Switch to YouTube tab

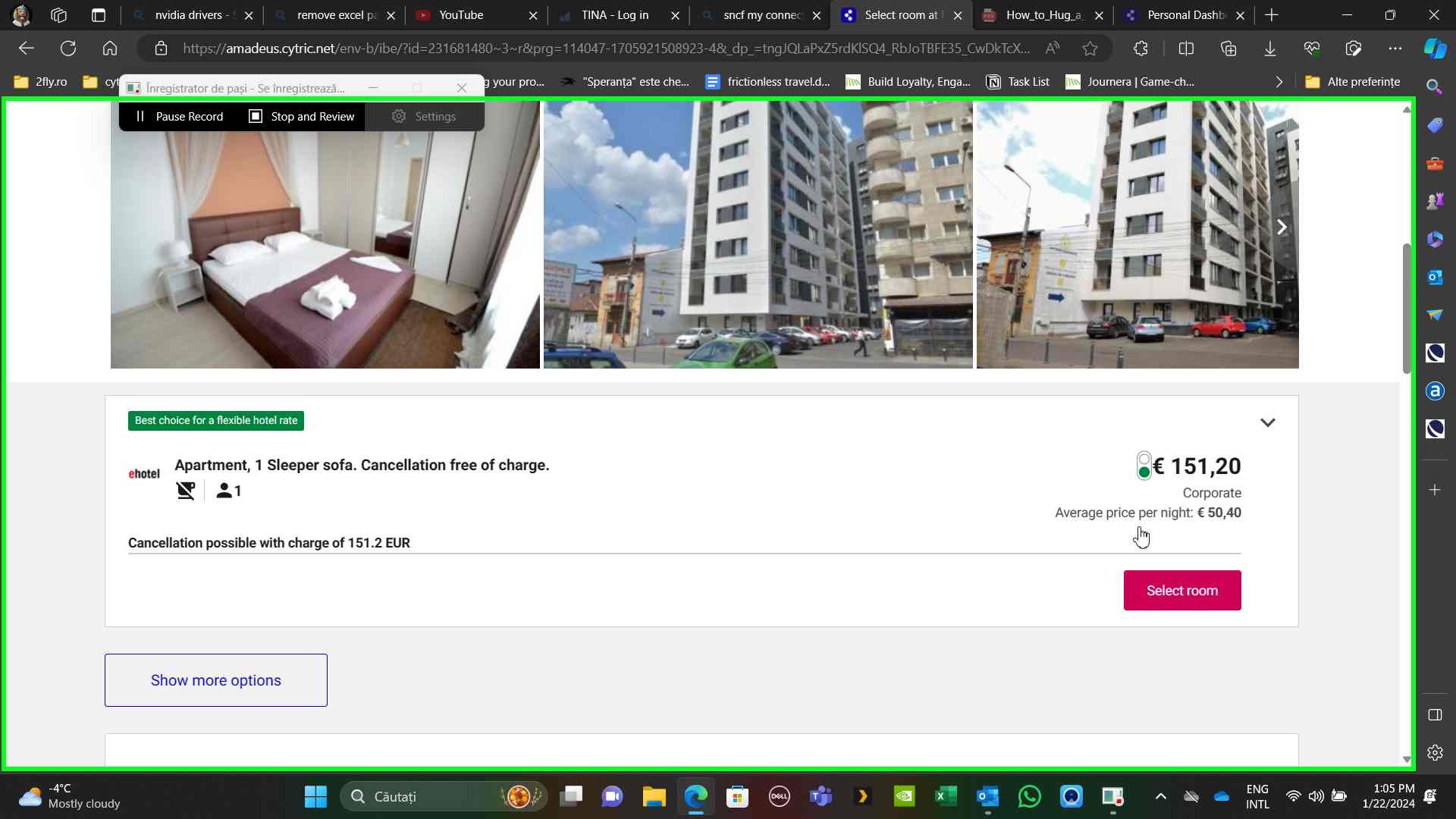478,15
